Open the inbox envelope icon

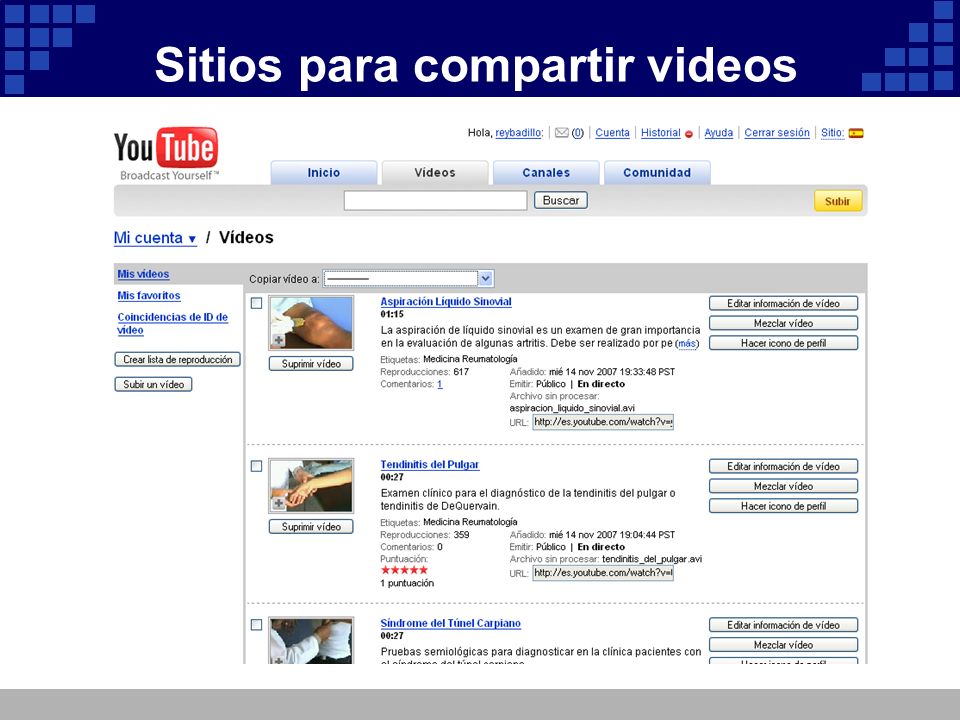[x=561, y=133]
